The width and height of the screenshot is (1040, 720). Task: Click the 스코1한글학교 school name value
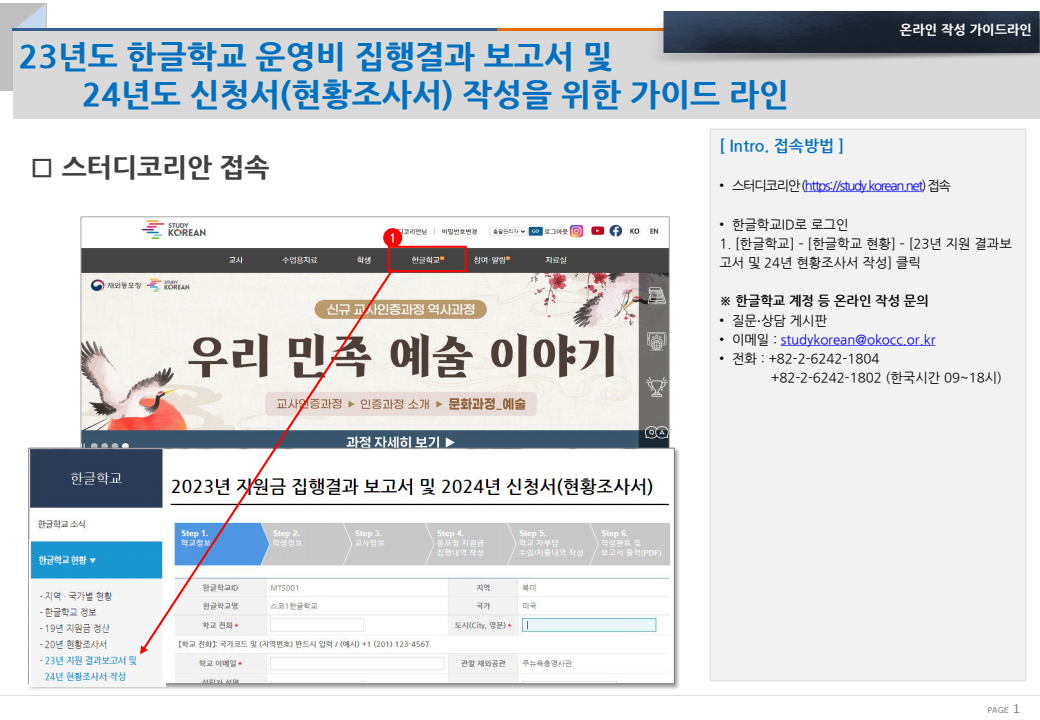click(x=294, y=606)
